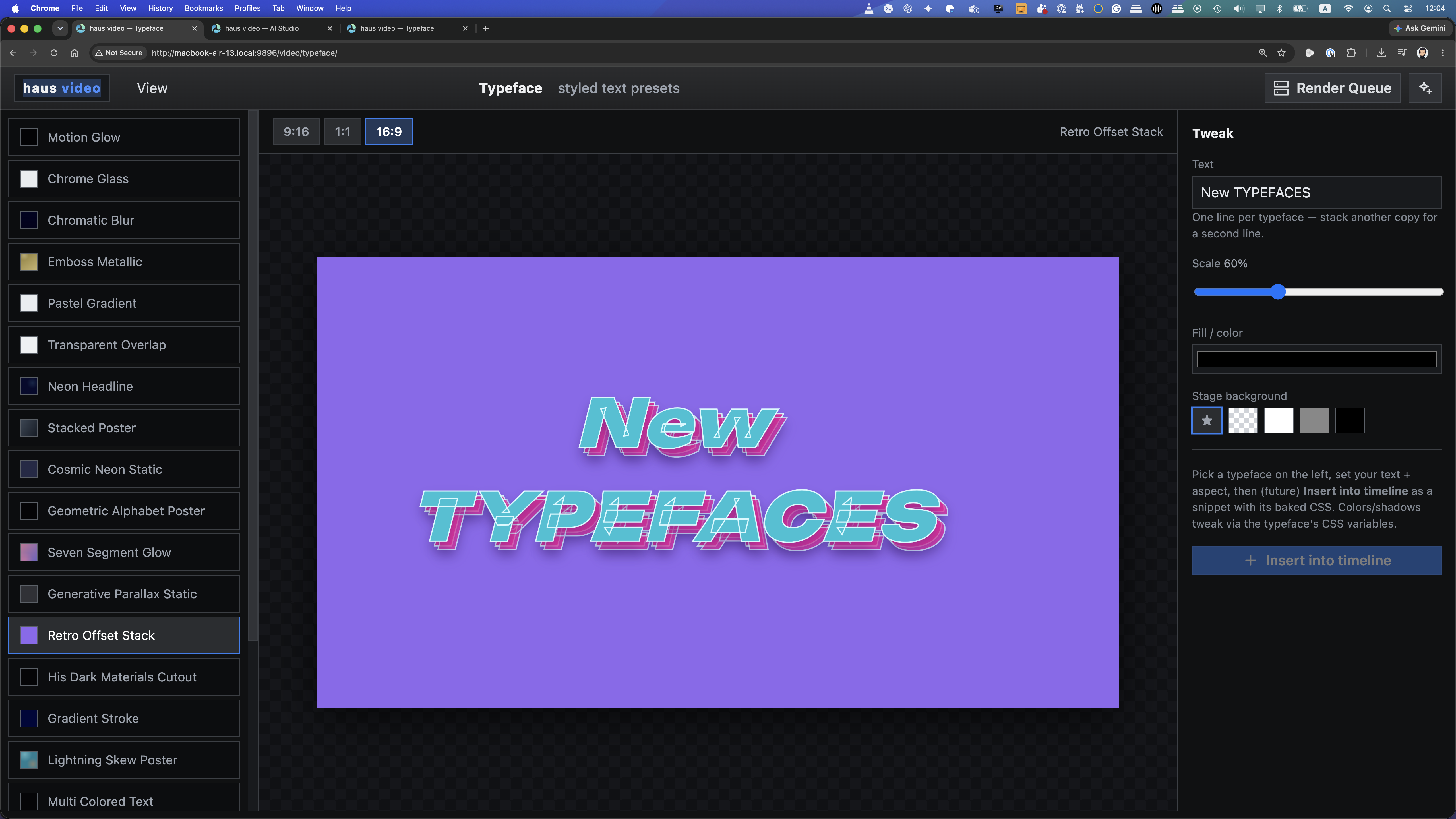Click Insert into timeline button
Image resolution: width=1456 pixels, height=819 pixels.
tap(1316, 561)
